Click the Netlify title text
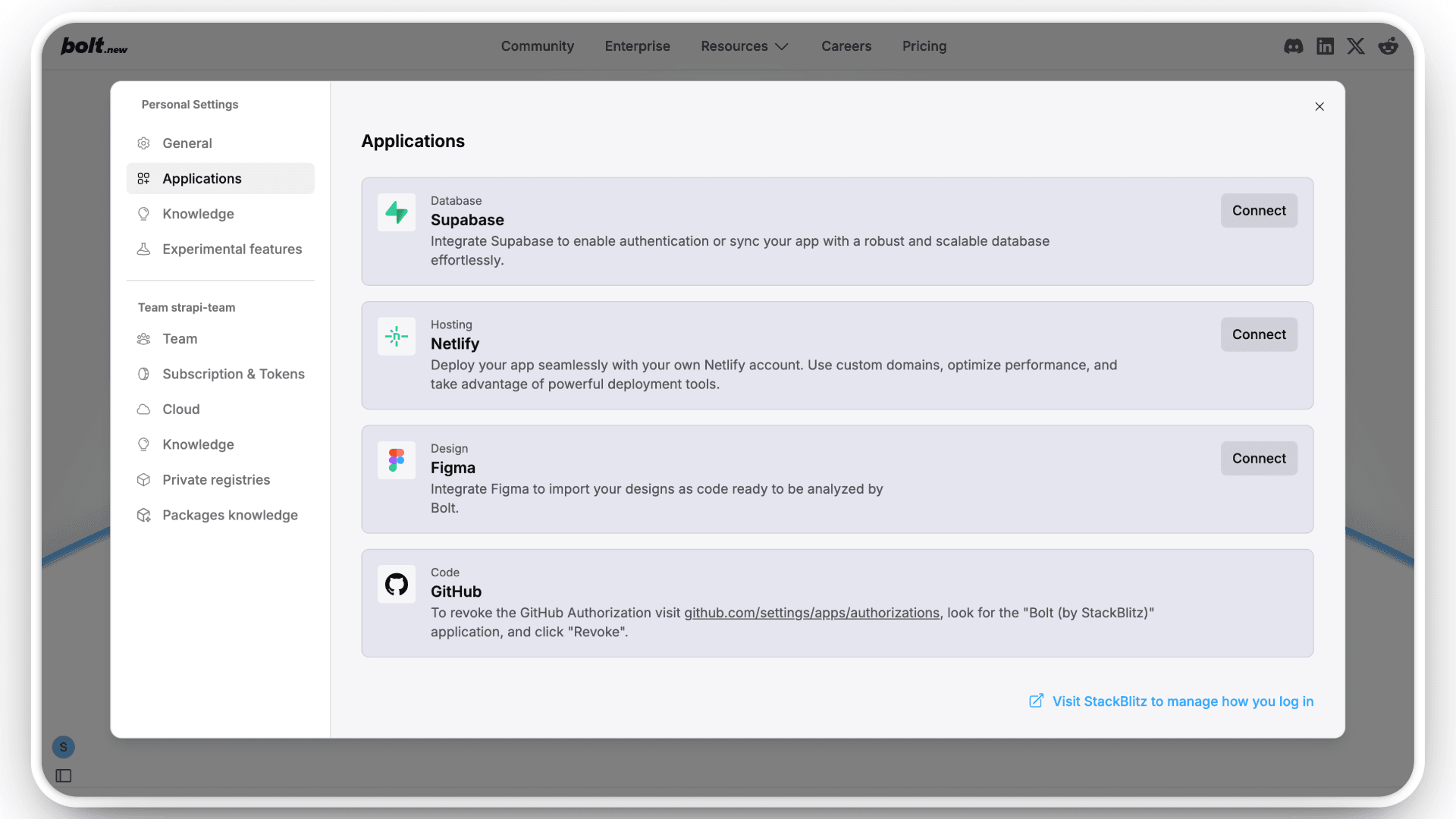 (x=455, y=344)
